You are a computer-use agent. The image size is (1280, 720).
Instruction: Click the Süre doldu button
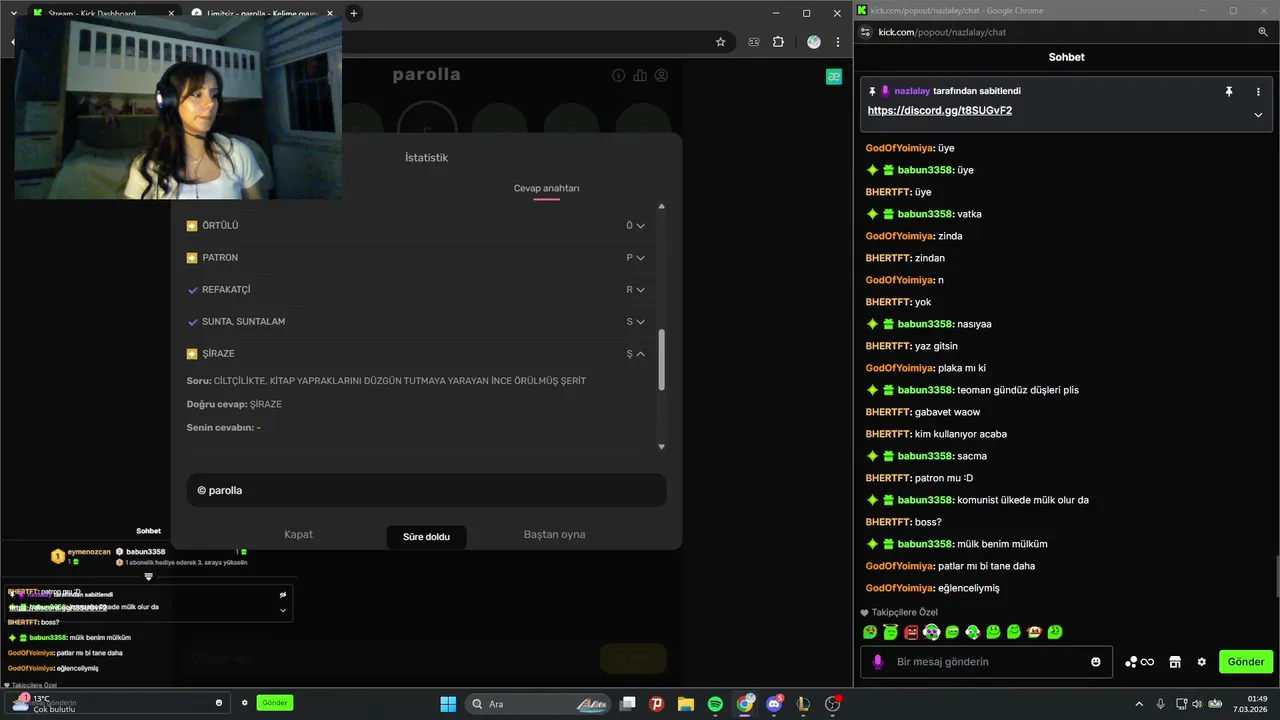click(x=426, y=537)
